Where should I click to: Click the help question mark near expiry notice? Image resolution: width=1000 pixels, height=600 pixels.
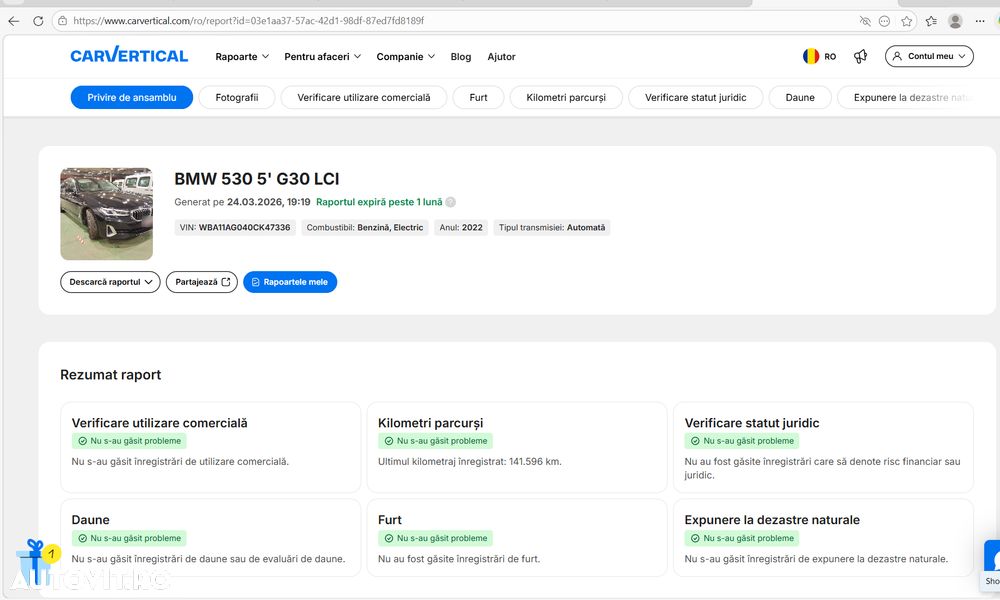451,202
